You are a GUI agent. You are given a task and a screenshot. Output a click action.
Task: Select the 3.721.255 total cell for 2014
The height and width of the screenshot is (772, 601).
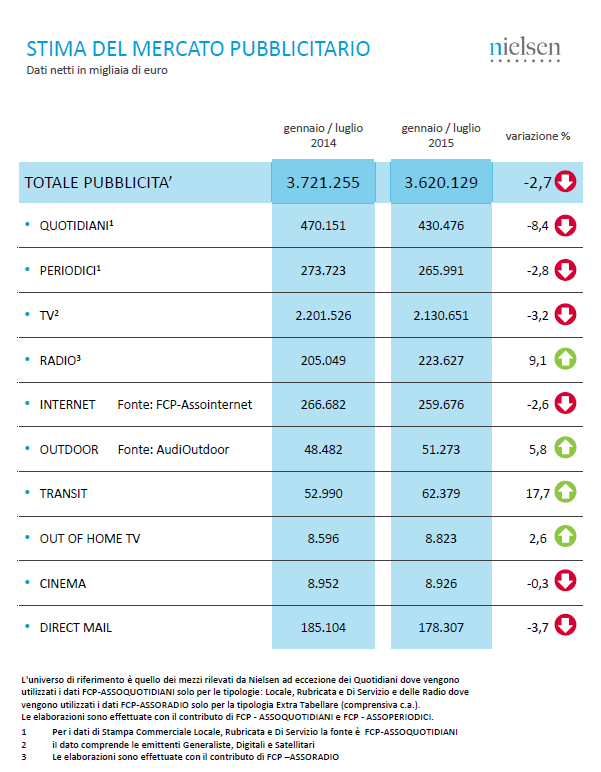(x=323, y=183)
